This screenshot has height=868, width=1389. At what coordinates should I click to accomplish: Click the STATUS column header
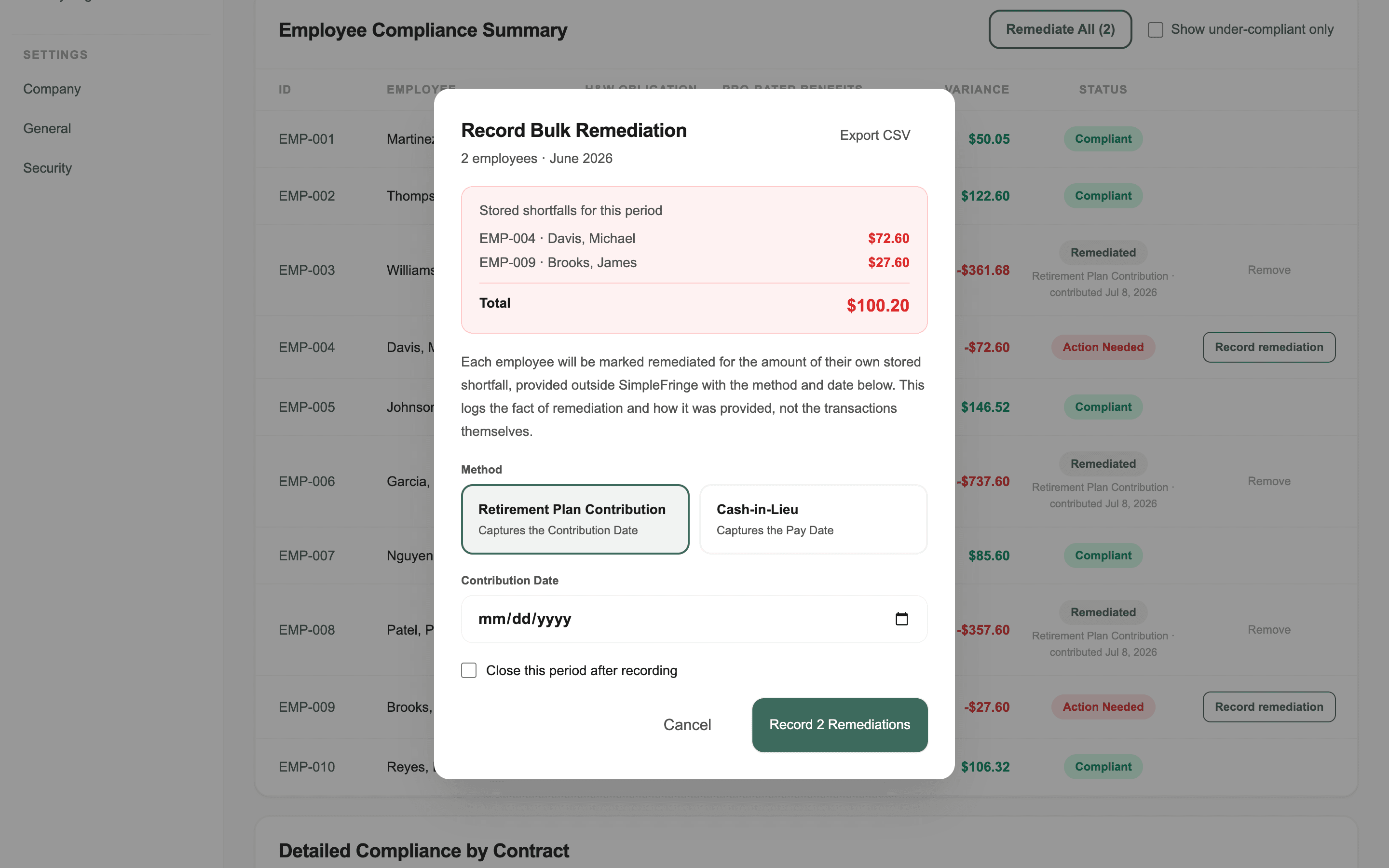tap(1103, 90)
